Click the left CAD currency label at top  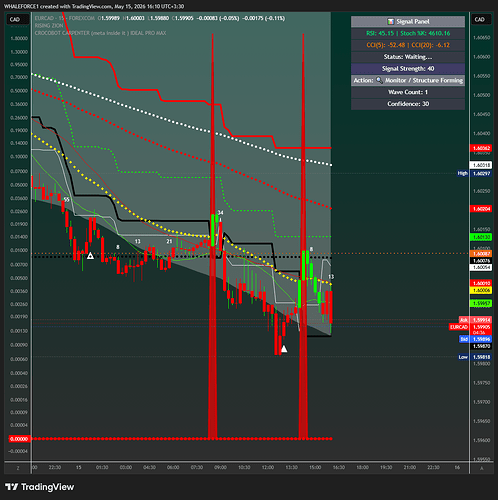tap(15, 19)
